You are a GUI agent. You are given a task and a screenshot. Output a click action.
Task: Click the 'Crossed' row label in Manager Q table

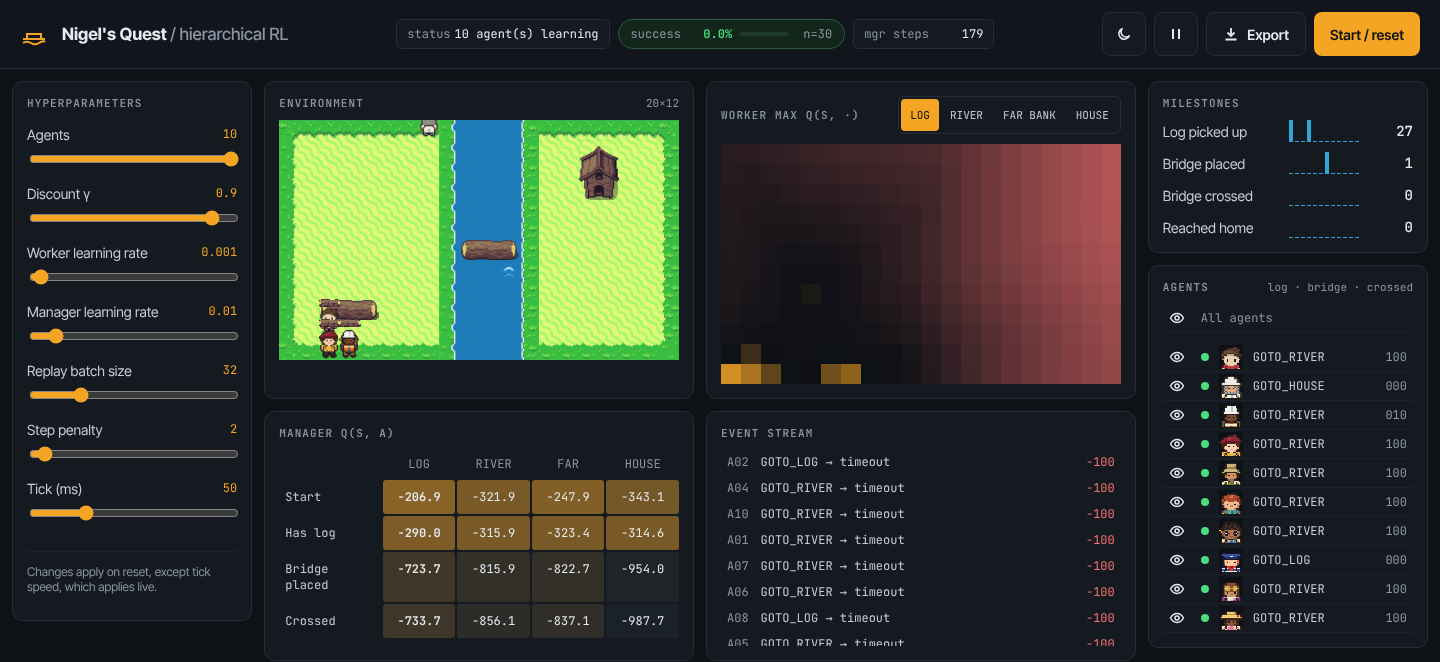(310, 621)
